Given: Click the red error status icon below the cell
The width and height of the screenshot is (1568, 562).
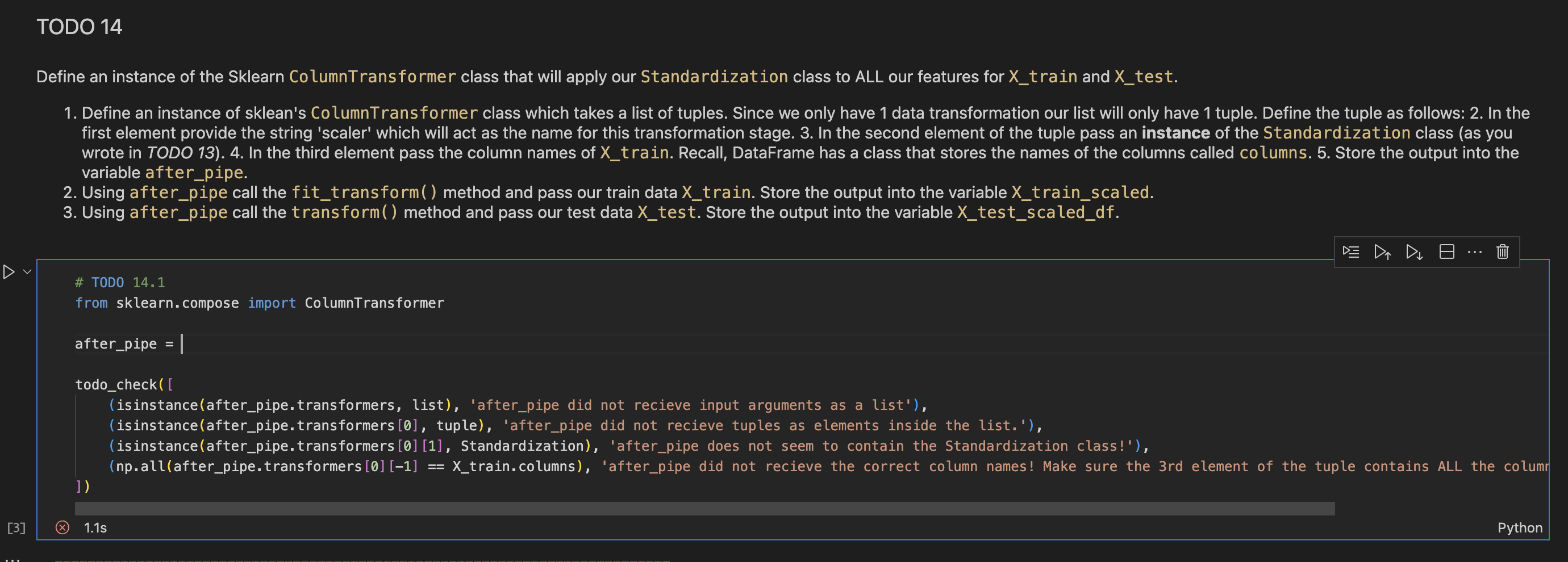Looking at the screenshot, I should (x=61, y=527).
